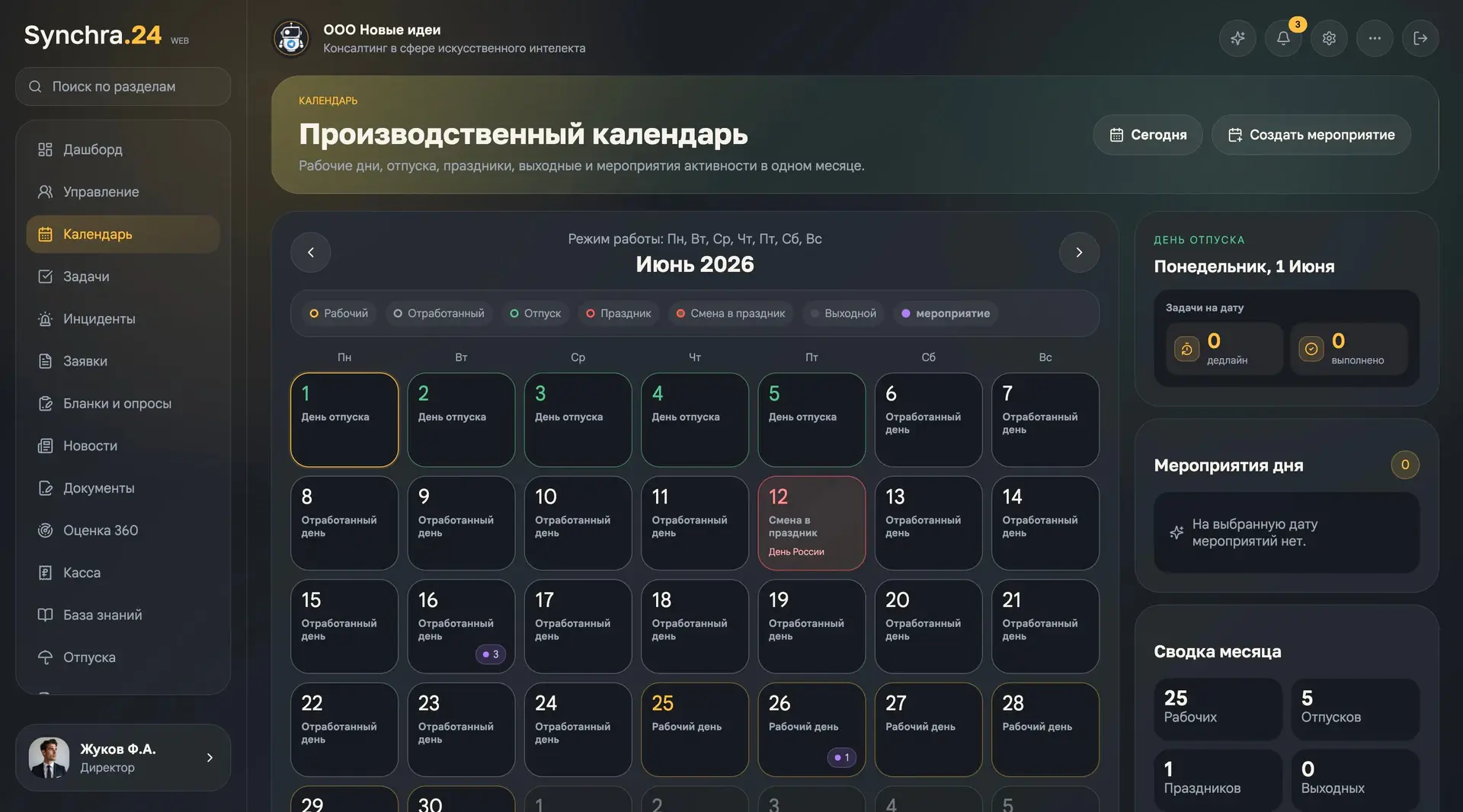Click the 5 Отпусков summary card

[1356, 709]
